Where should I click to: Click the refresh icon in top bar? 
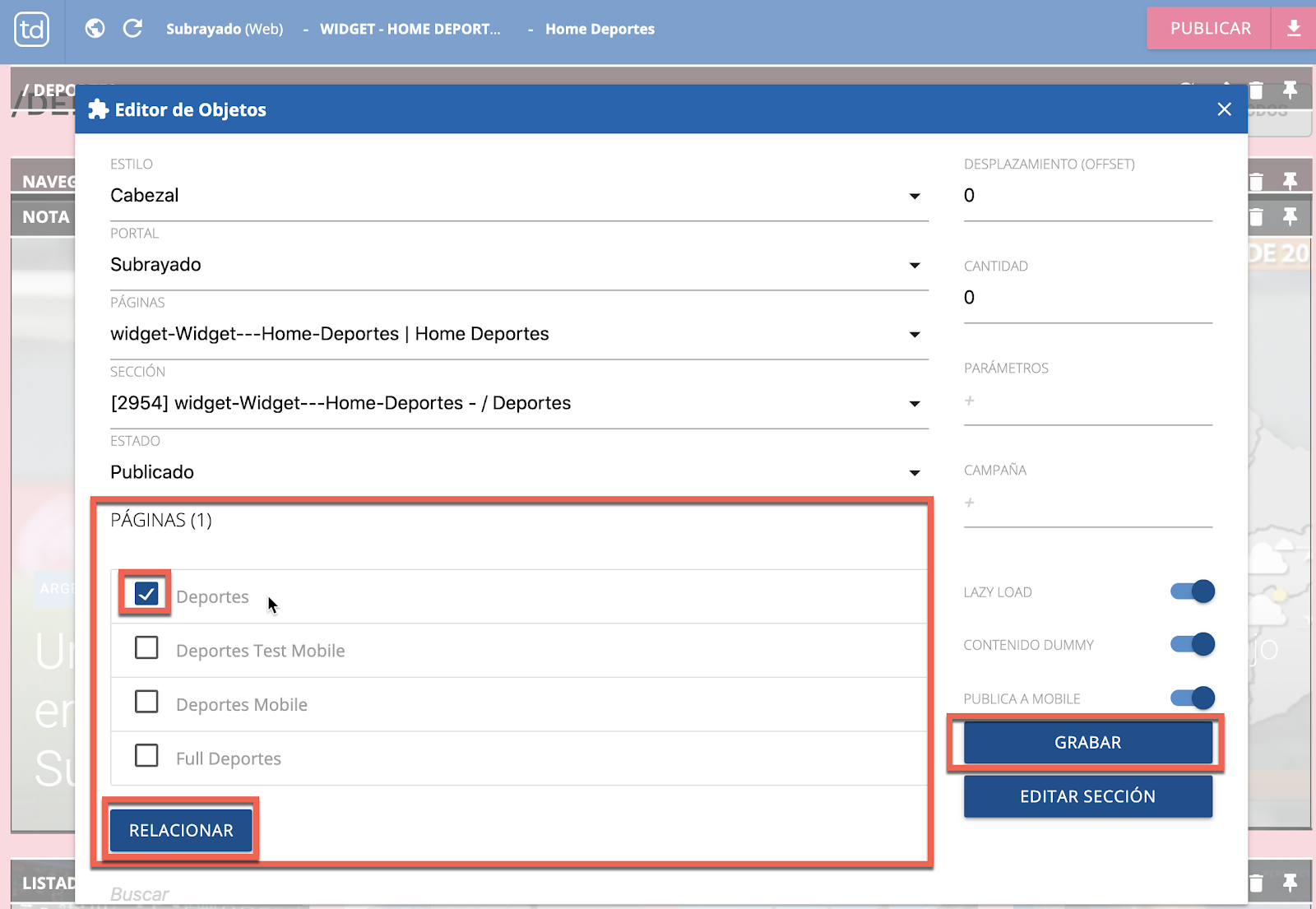click(x=132, y=29)
